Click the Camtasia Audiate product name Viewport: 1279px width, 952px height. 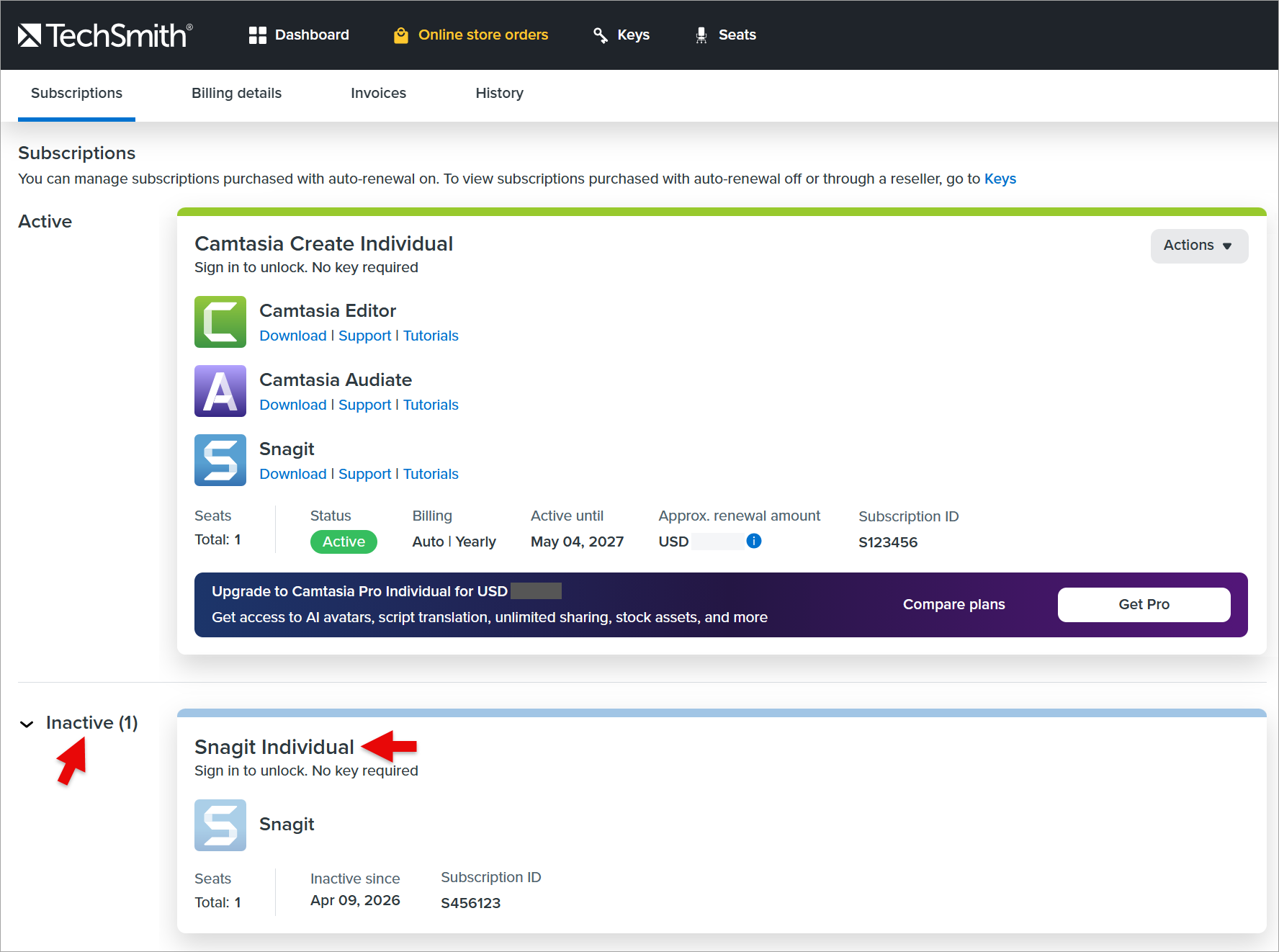(x=336, y=380)
